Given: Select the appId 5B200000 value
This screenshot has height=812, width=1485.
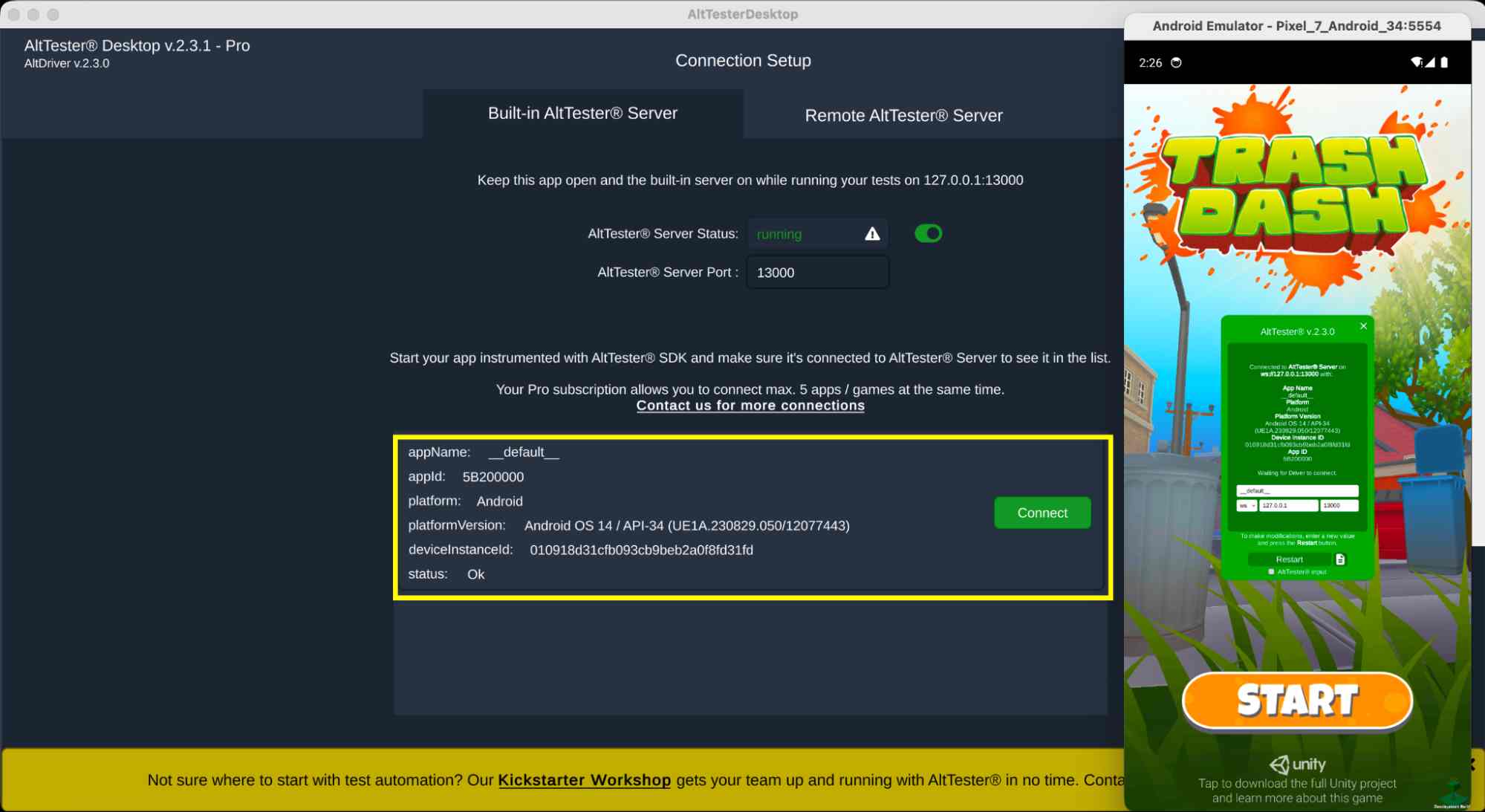Looking at the screenshot, I should pyautogui.click(x=493, y=477).
